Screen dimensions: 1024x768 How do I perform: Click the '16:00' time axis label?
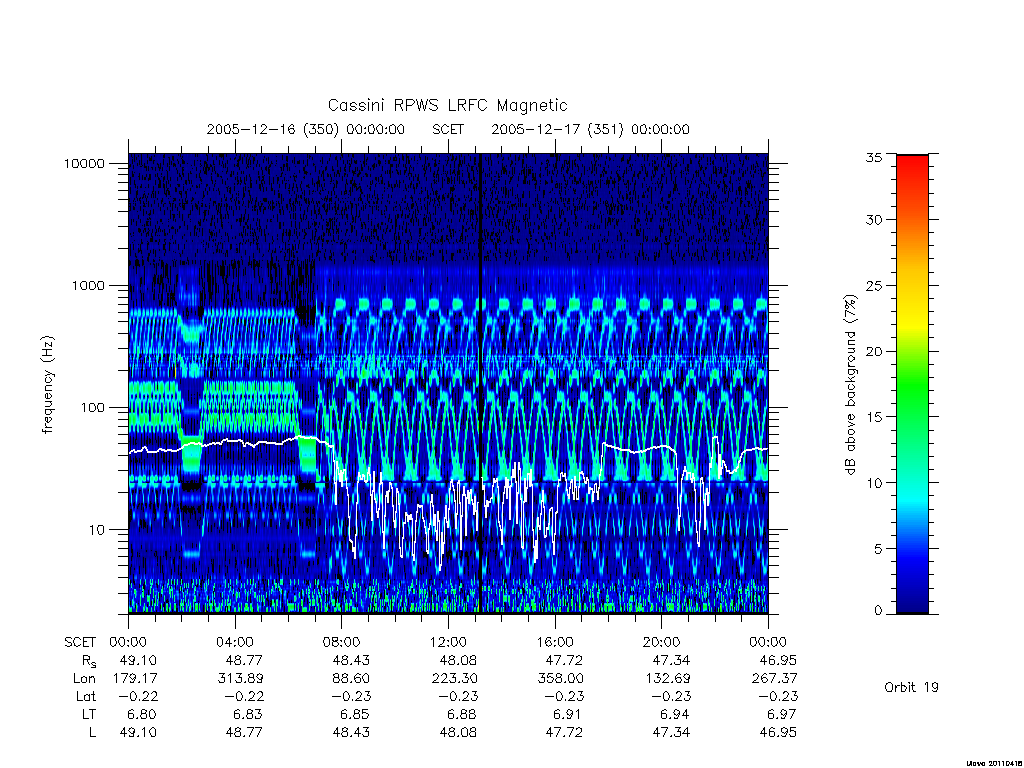(x=554, y=642)
